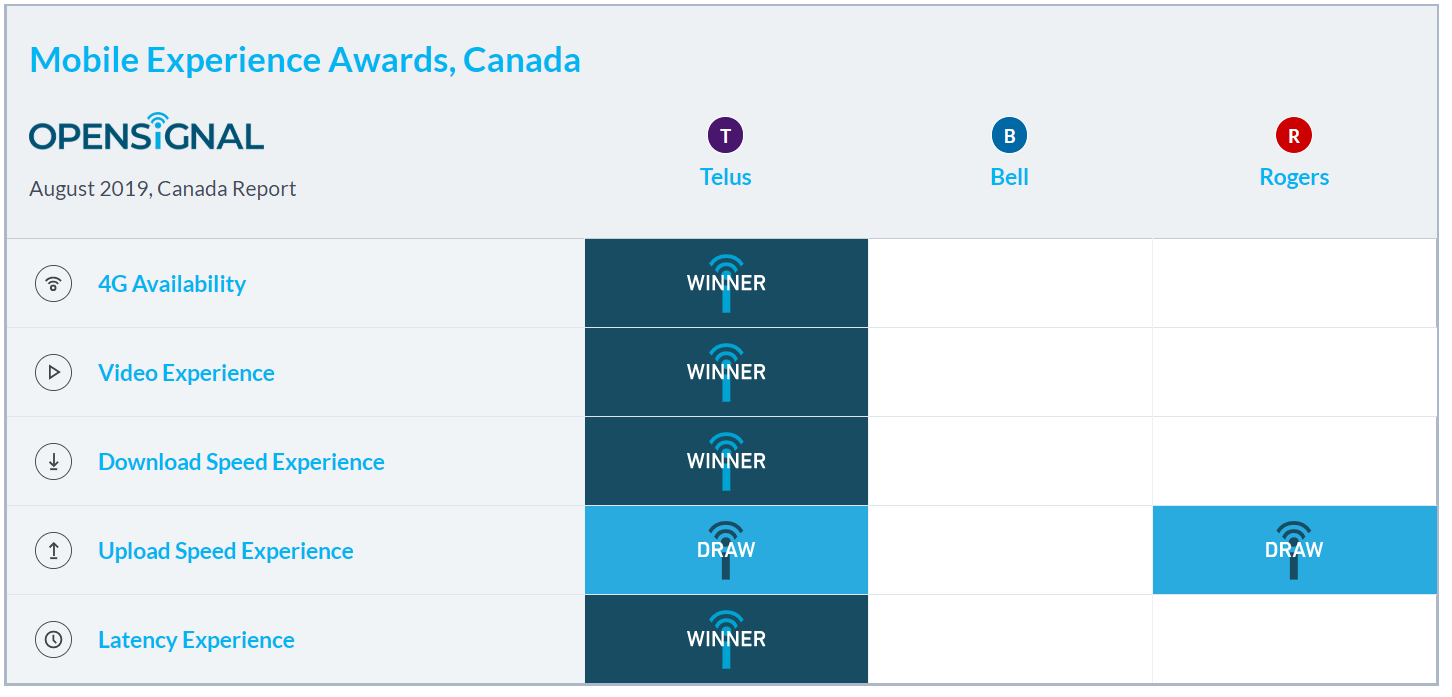Open the 4G Availability link
Screen dimensions: 1452x697
click(172, 284)
